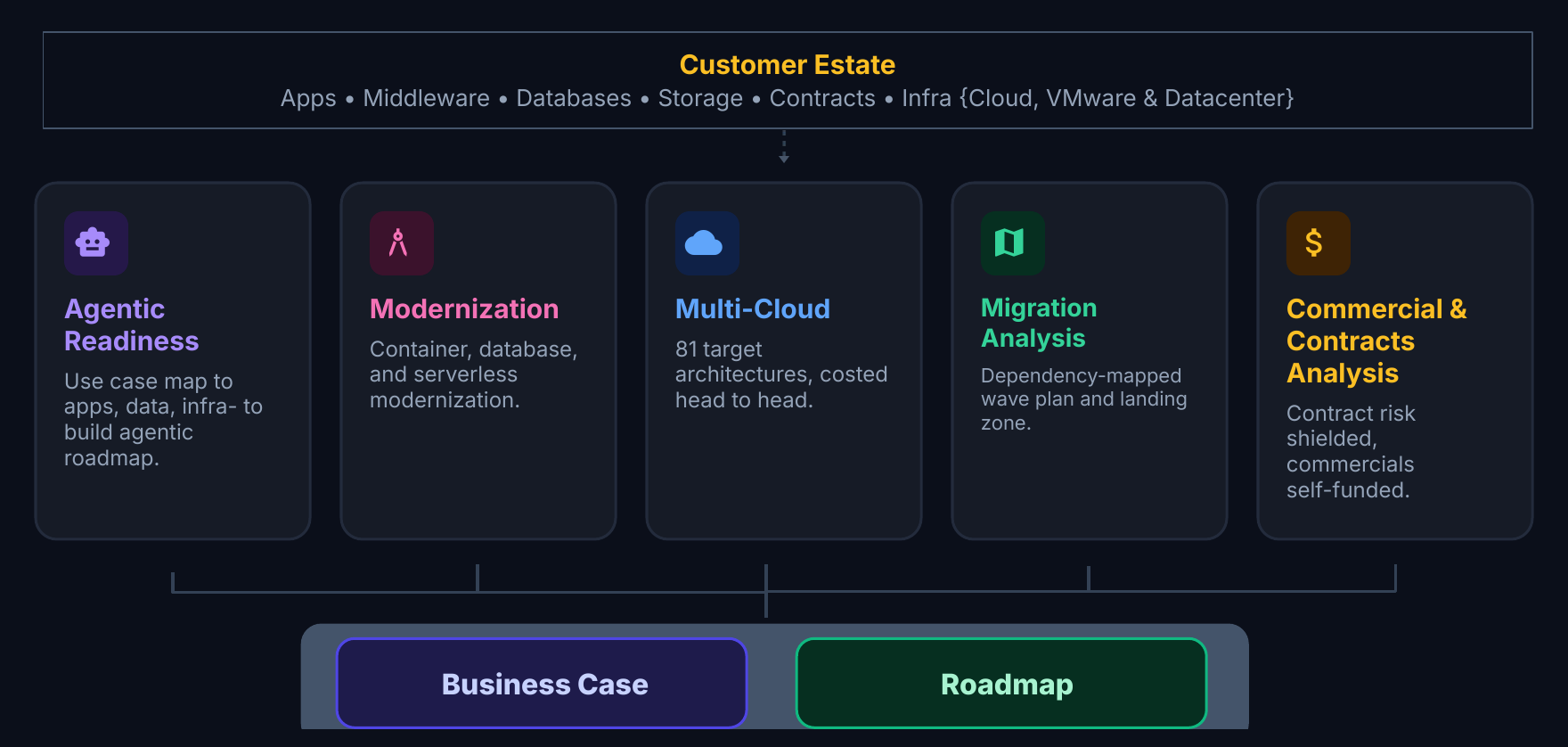Select the Commercial & Contracts Analysis heading

tap(1376, 341)
